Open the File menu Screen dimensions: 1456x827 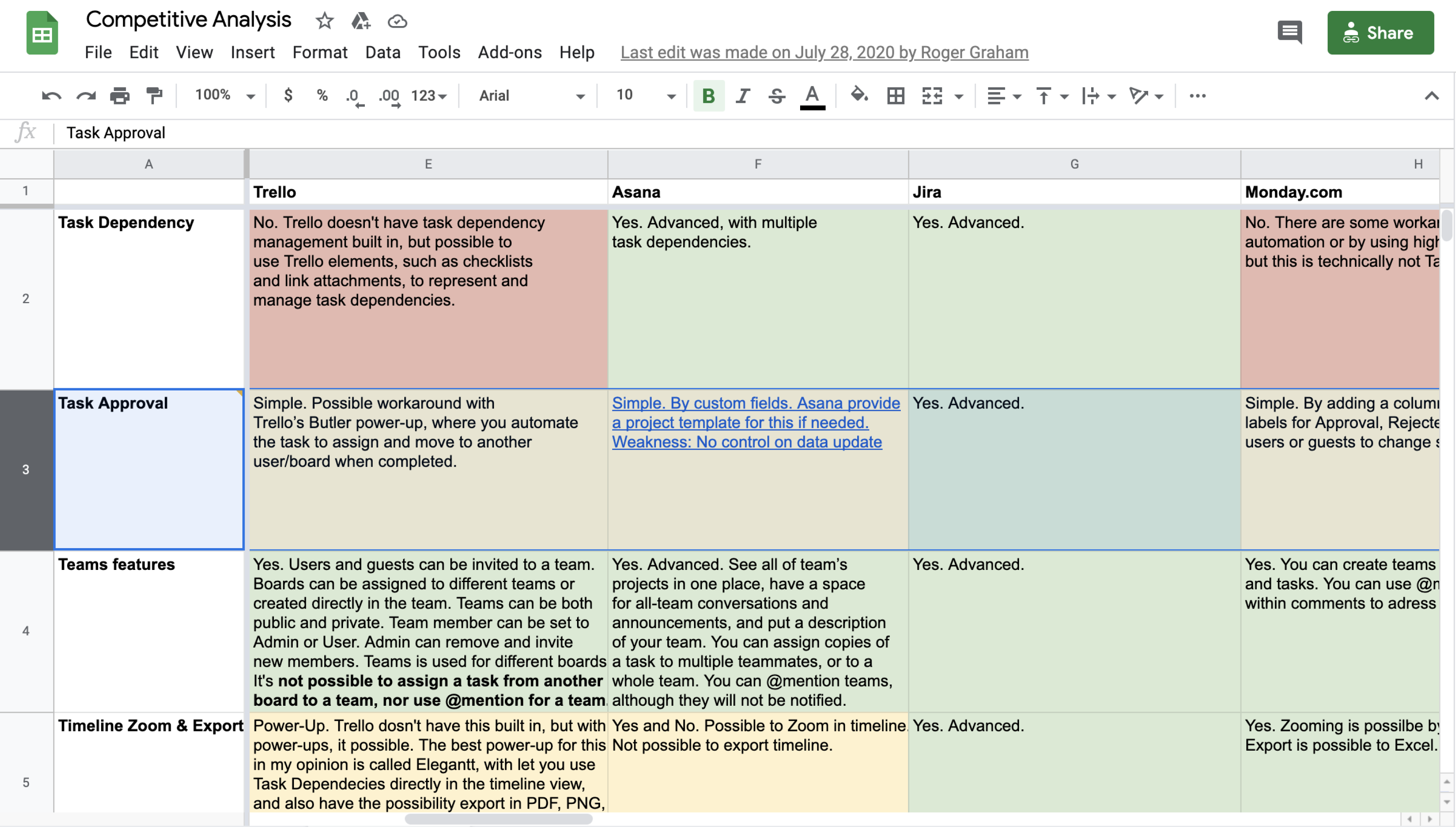(98, 52)
